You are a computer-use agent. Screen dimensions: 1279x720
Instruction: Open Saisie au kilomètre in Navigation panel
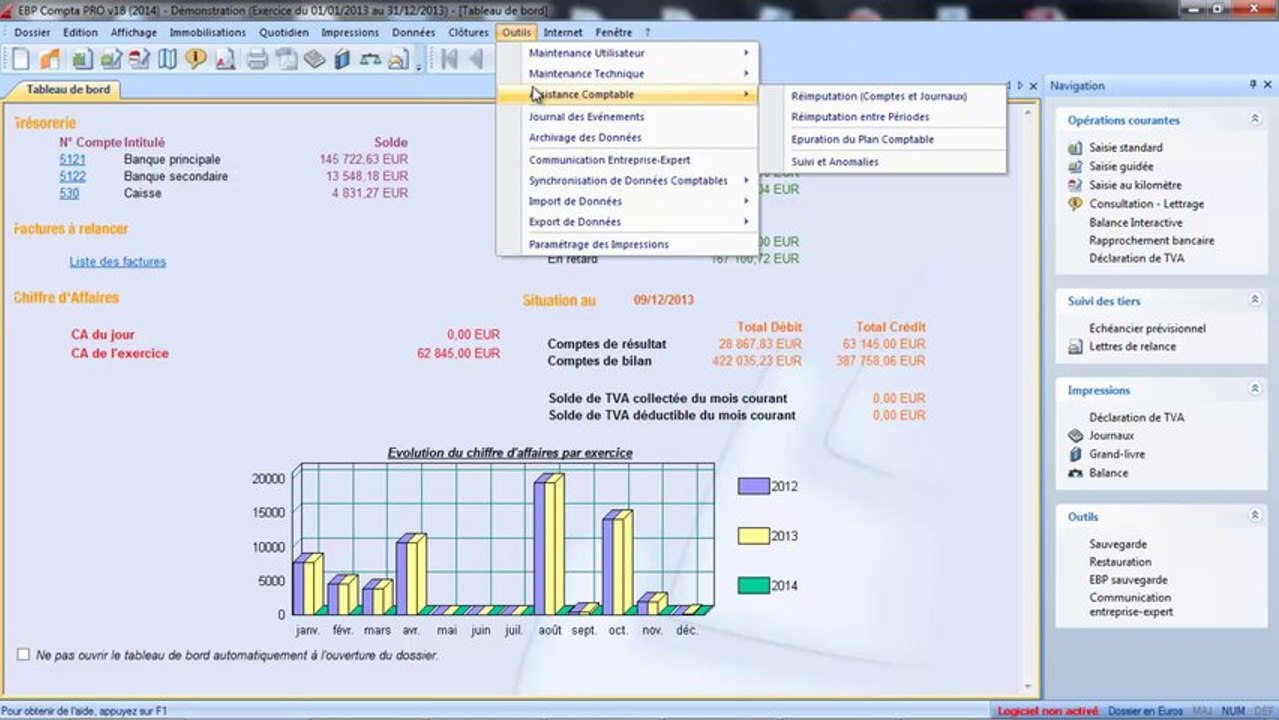[1135, 185]
